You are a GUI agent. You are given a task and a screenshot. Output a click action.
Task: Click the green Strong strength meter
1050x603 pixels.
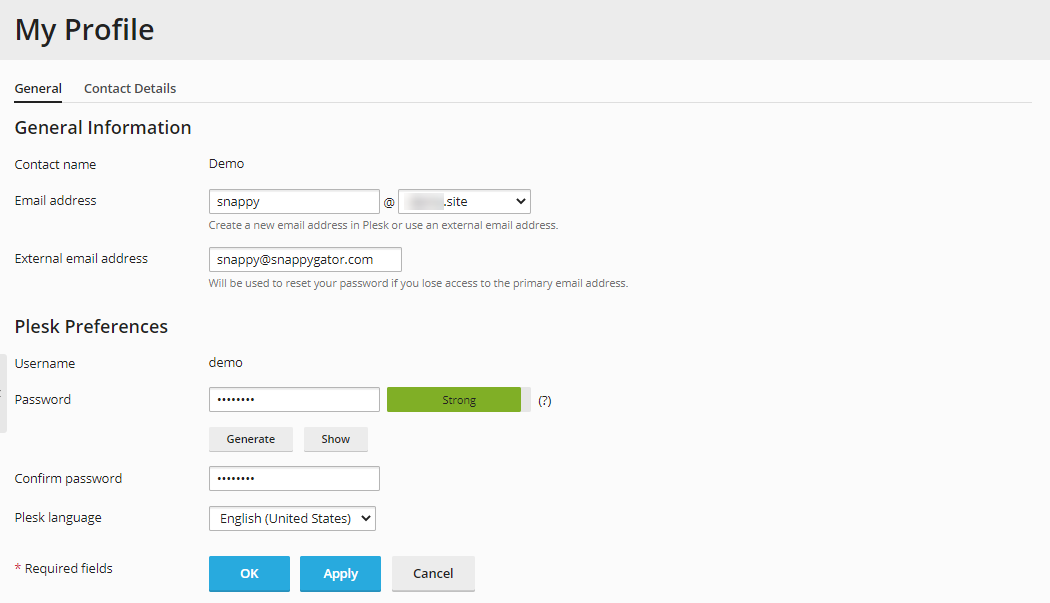pos(455,399)
